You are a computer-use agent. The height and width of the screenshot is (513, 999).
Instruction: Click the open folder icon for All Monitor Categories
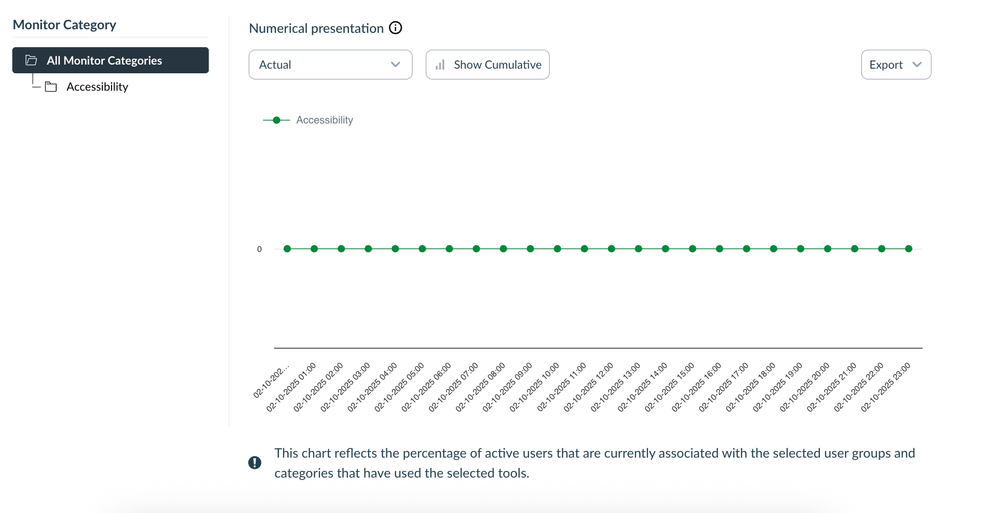[x=31, y=61]
